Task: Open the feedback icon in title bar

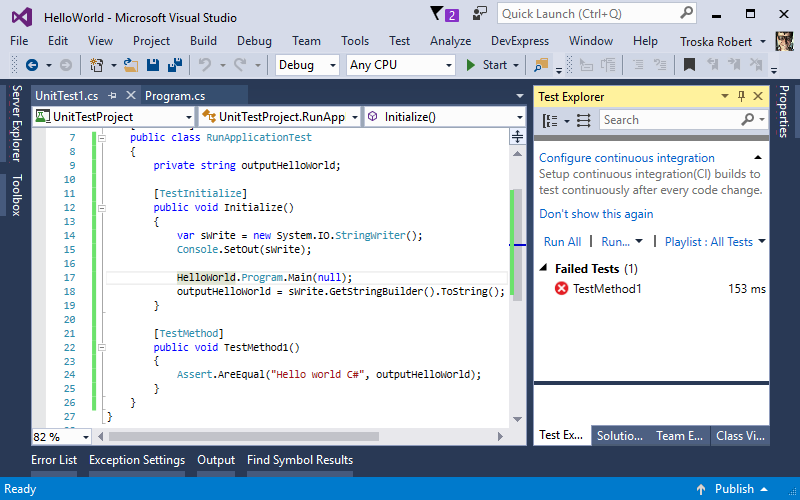Action: (x=479, y=14)
